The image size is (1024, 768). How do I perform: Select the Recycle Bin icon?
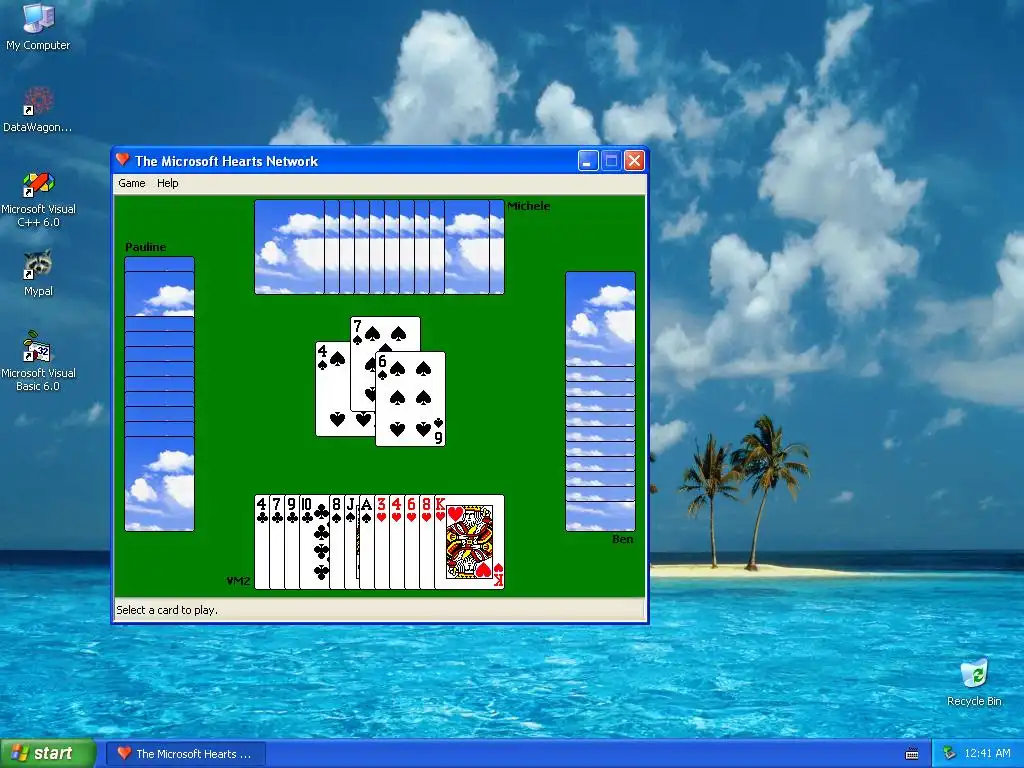pos(974,682)
